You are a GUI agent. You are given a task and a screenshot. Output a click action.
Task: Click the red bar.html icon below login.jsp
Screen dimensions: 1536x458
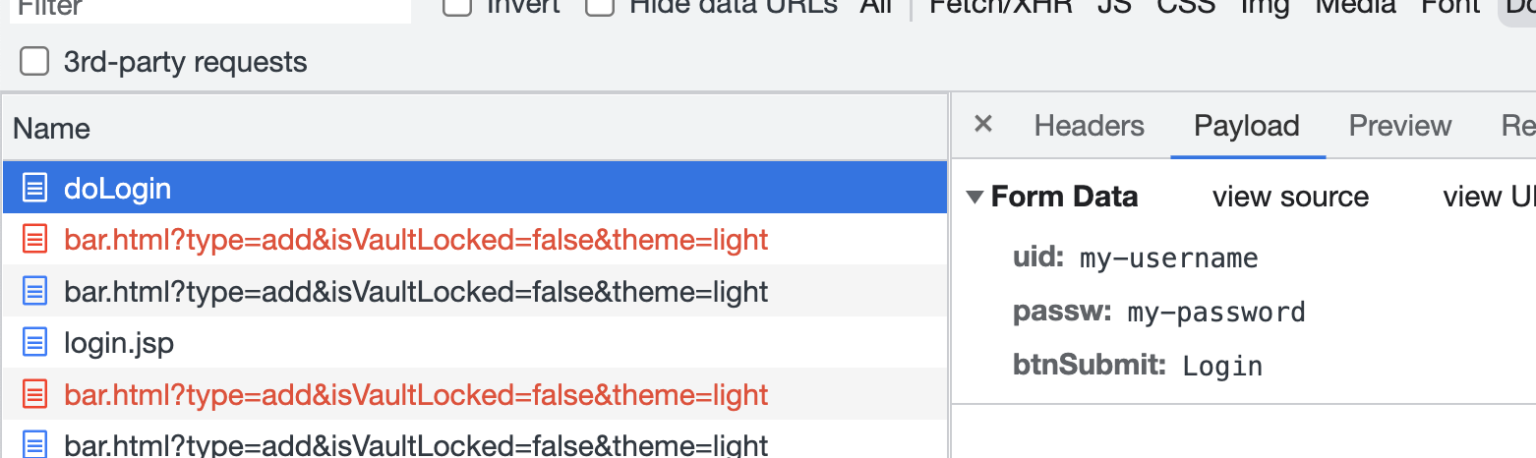point(35,395)
